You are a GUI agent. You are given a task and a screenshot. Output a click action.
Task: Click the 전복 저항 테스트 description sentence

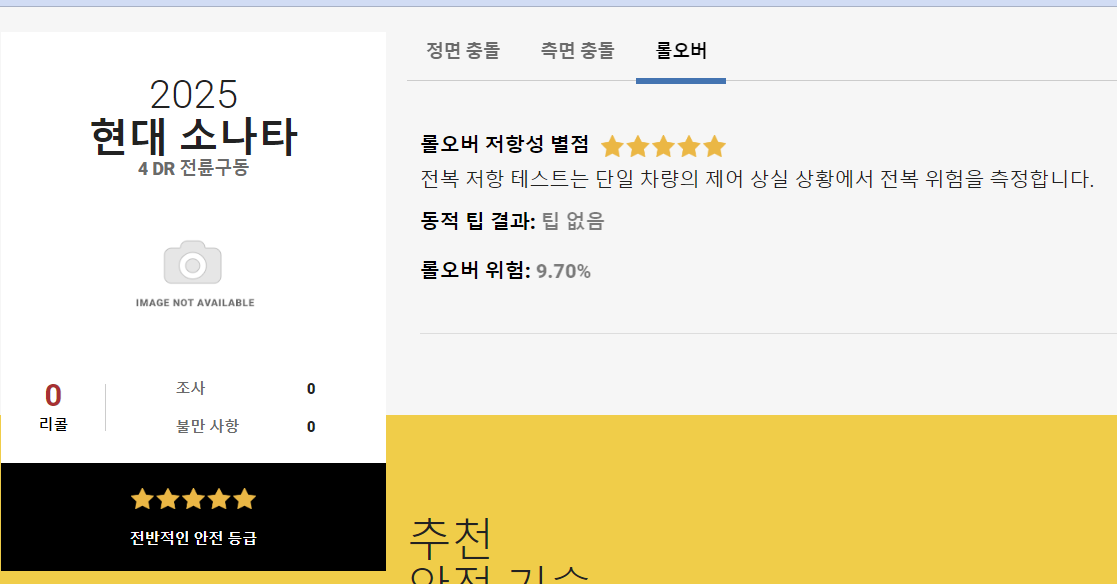coord(757,178)
